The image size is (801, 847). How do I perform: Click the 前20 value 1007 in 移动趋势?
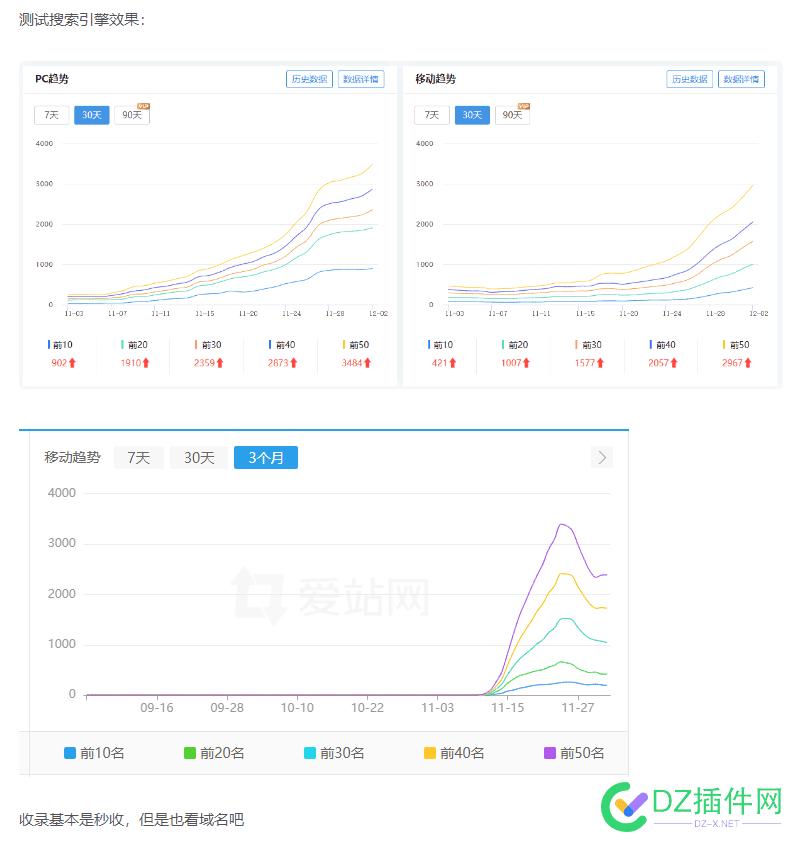(x=511, y=363)
